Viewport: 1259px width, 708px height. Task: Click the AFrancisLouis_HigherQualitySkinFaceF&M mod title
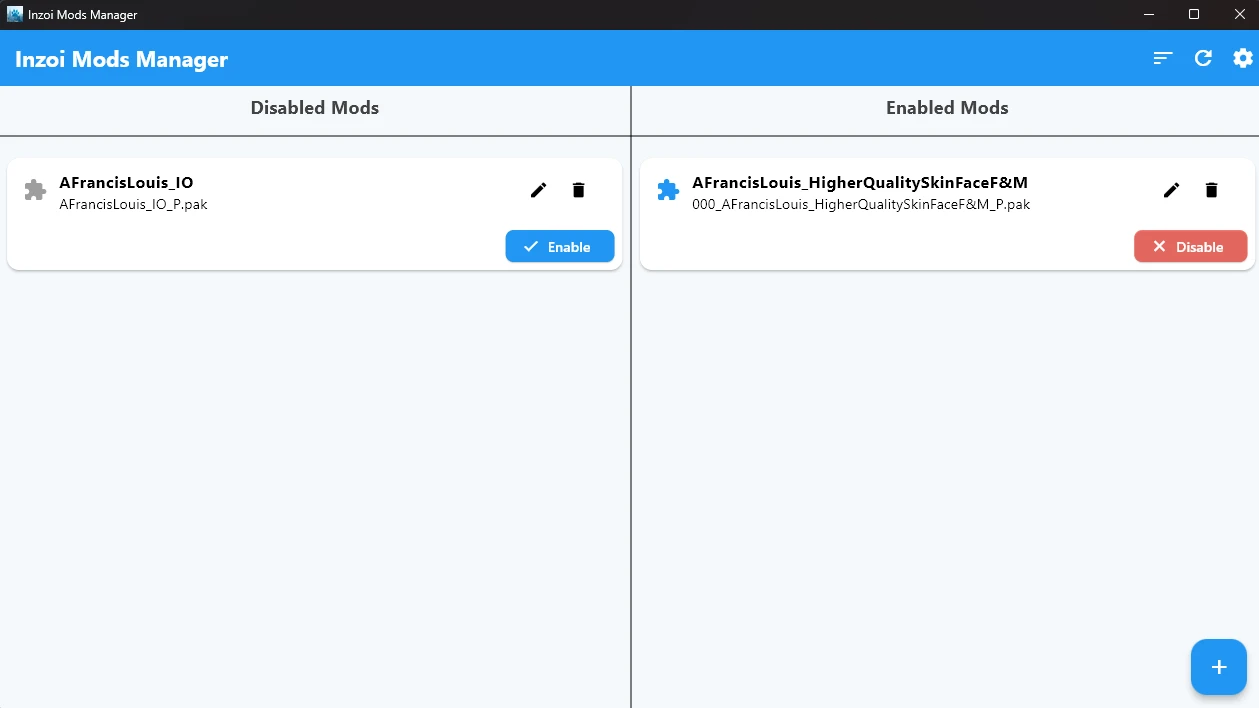point(859,183)
